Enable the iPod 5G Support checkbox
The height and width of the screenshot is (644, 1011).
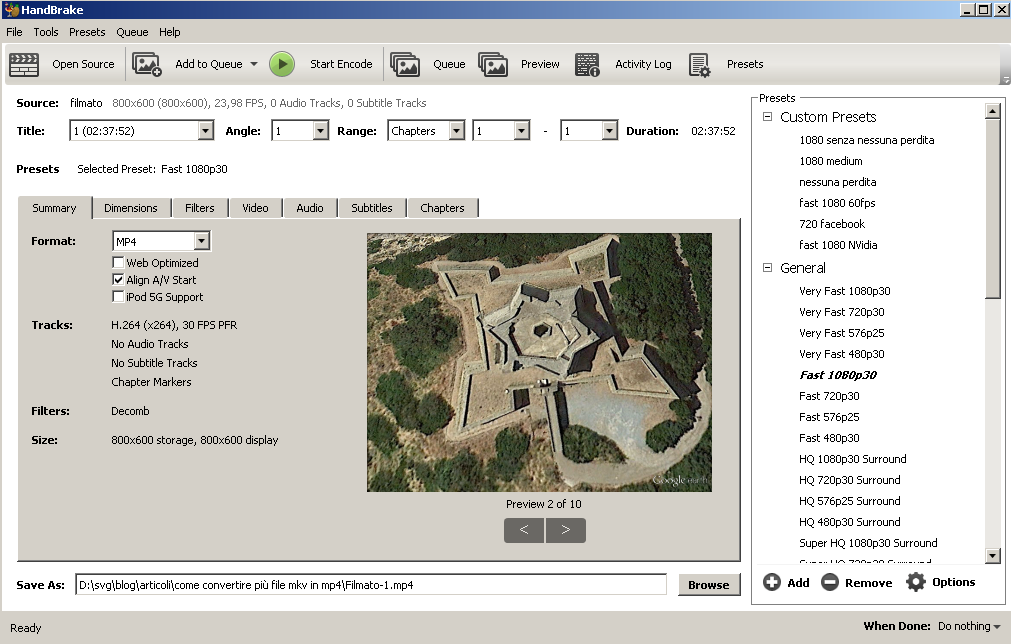point(118,297)
